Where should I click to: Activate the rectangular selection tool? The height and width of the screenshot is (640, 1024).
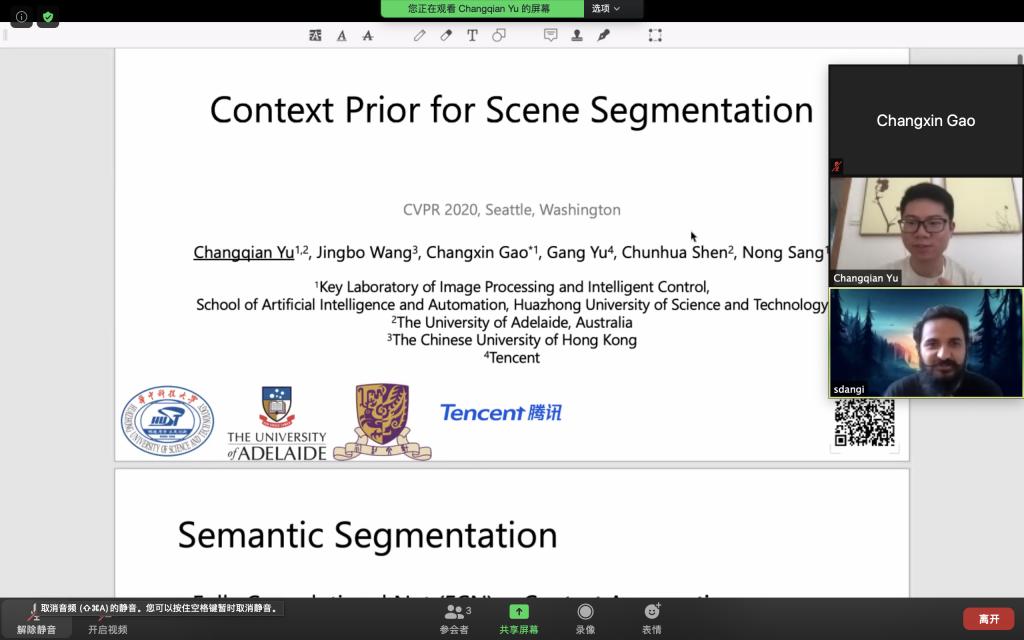coord(655,35)
